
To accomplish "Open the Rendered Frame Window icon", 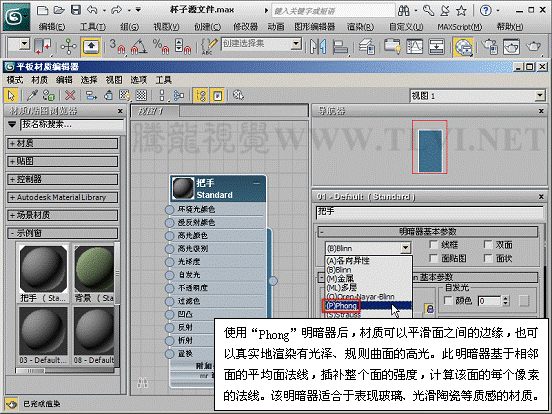I will [511, 46].
